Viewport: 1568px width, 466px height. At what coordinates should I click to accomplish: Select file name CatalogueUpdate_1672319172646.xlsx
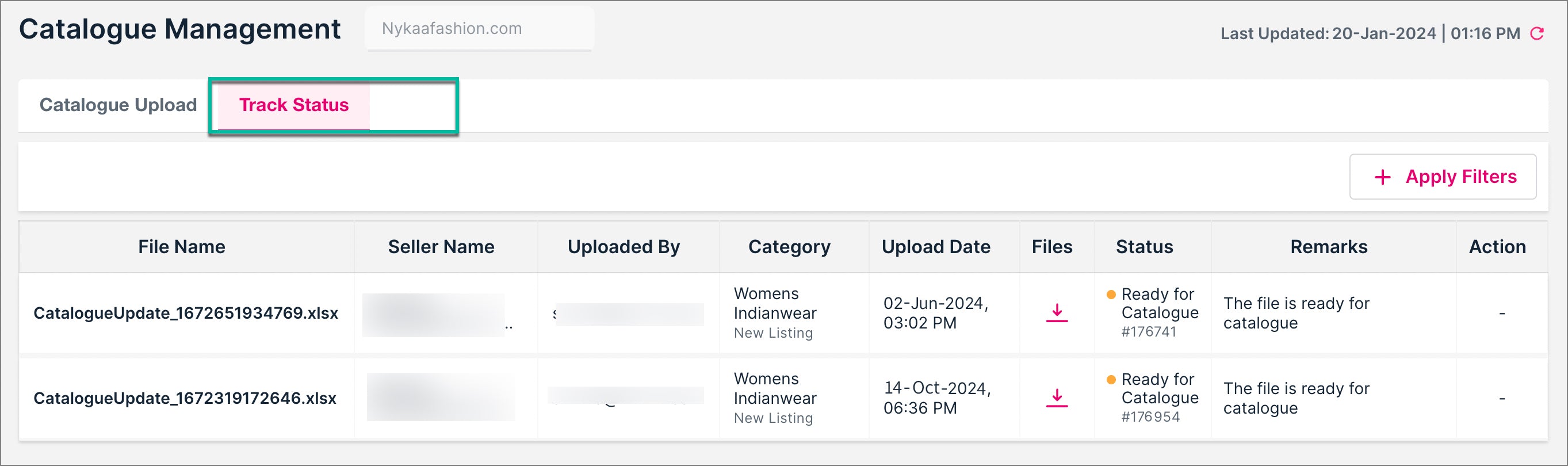185,398
